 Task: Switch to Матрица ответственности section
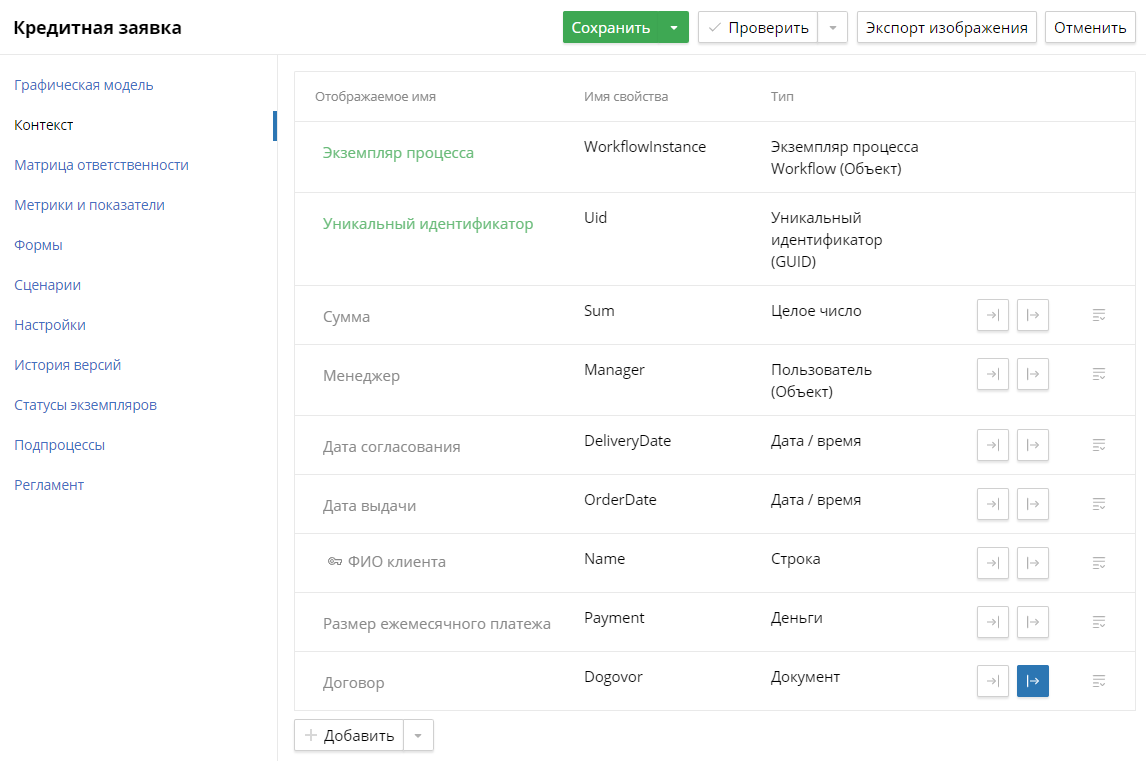[x=101, y=165]
